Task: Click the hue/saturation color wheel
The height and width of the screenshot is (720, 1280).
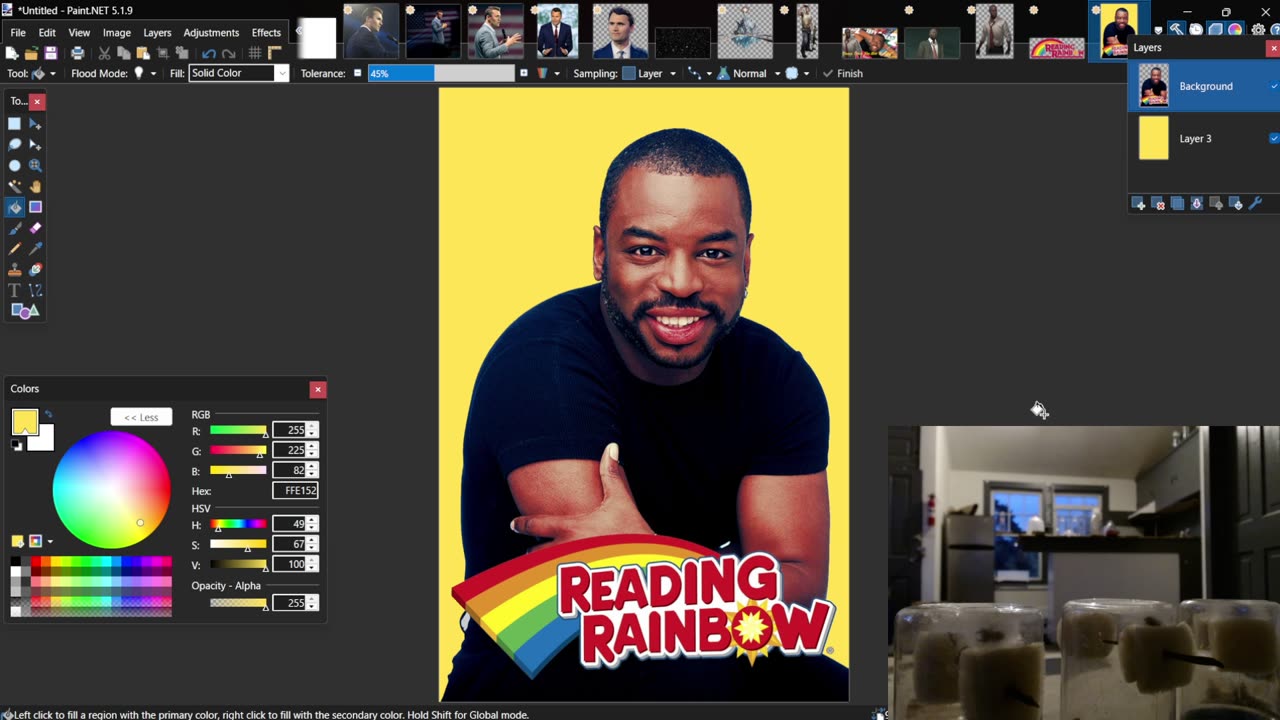Action: tap(111, 491)
